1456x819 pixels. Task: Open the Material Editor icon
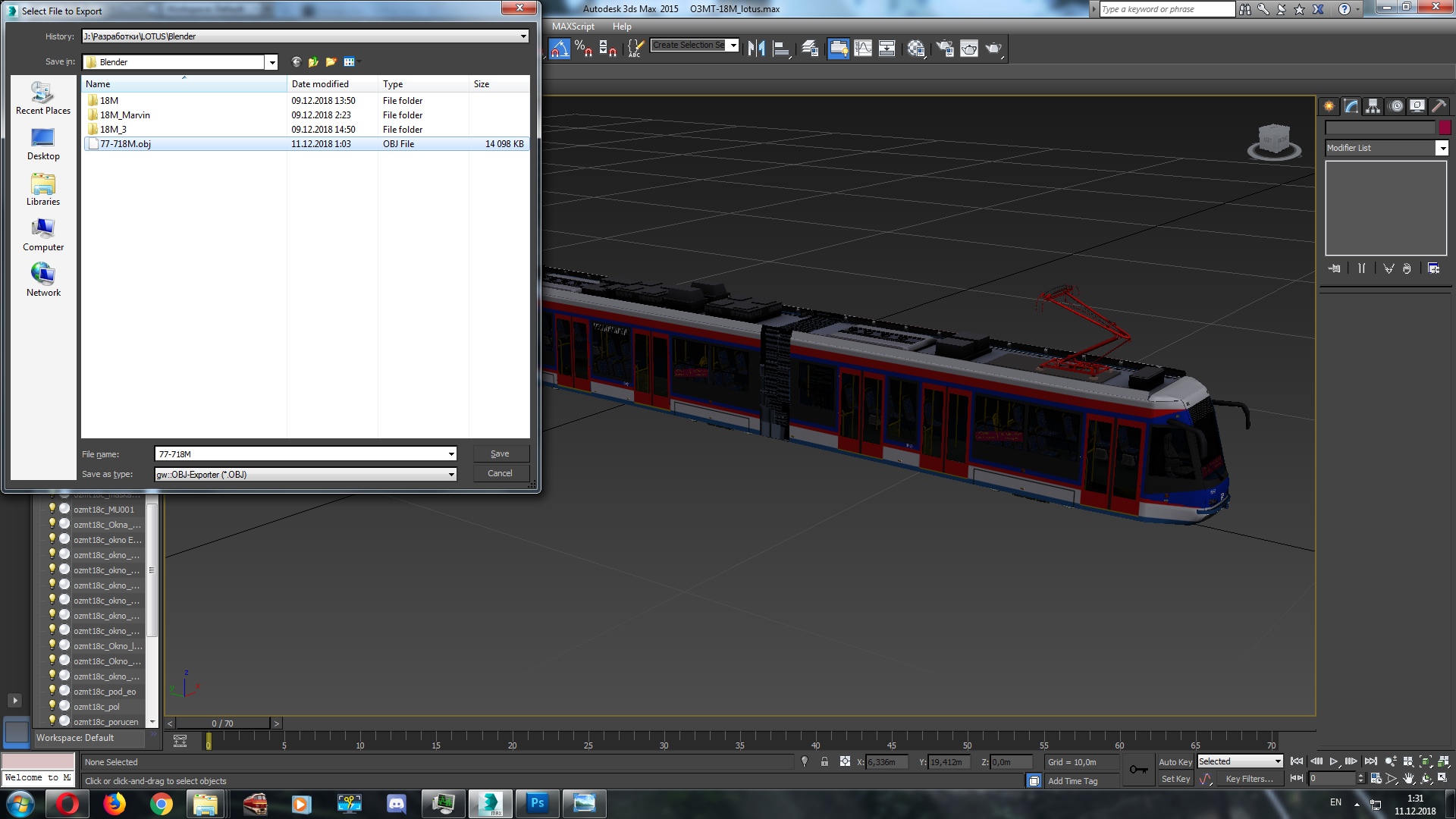coord(916,49)
